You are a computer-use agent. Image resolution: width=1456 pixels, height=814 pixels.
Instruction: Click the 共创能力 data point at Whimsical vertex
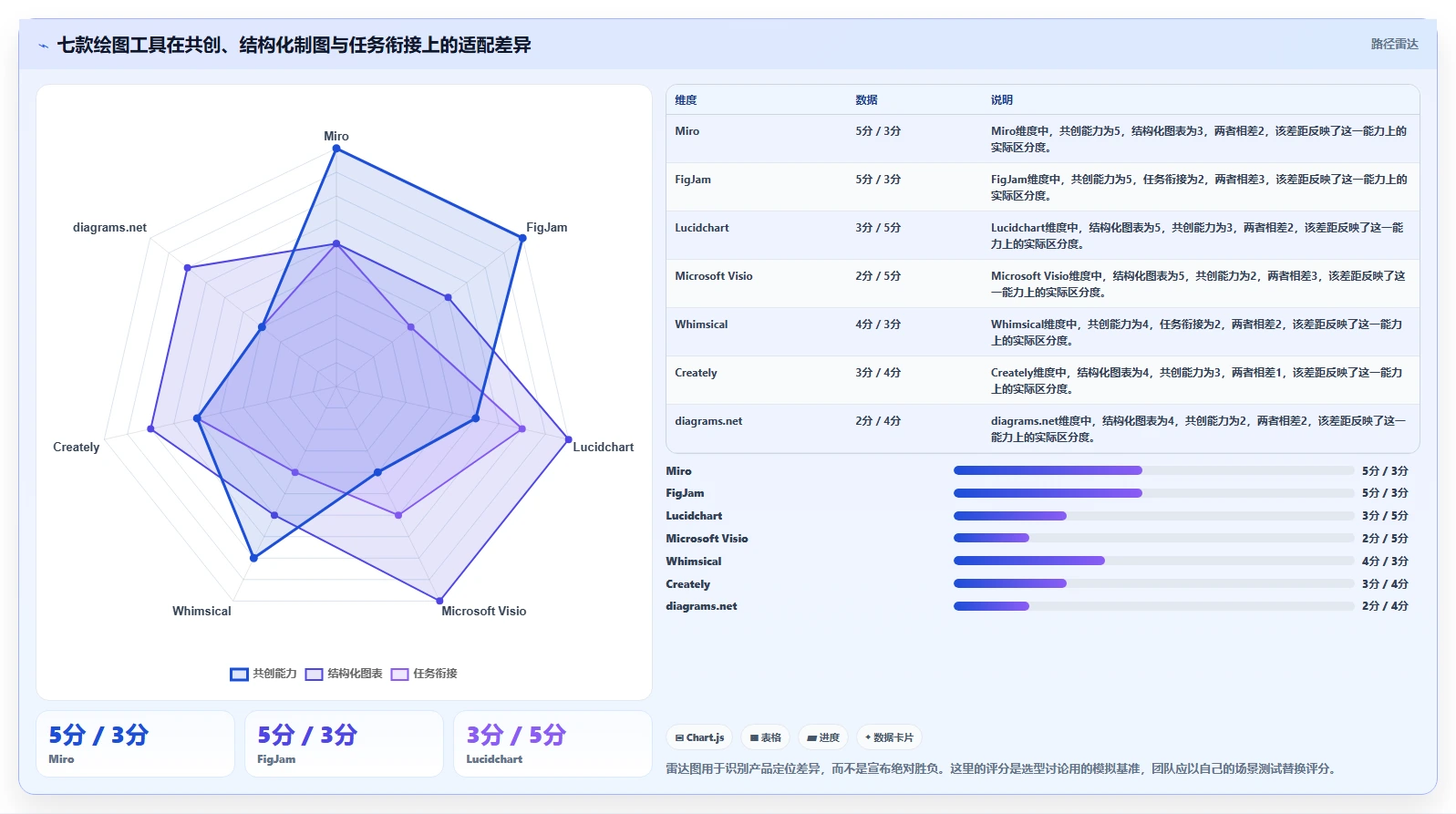253,558
